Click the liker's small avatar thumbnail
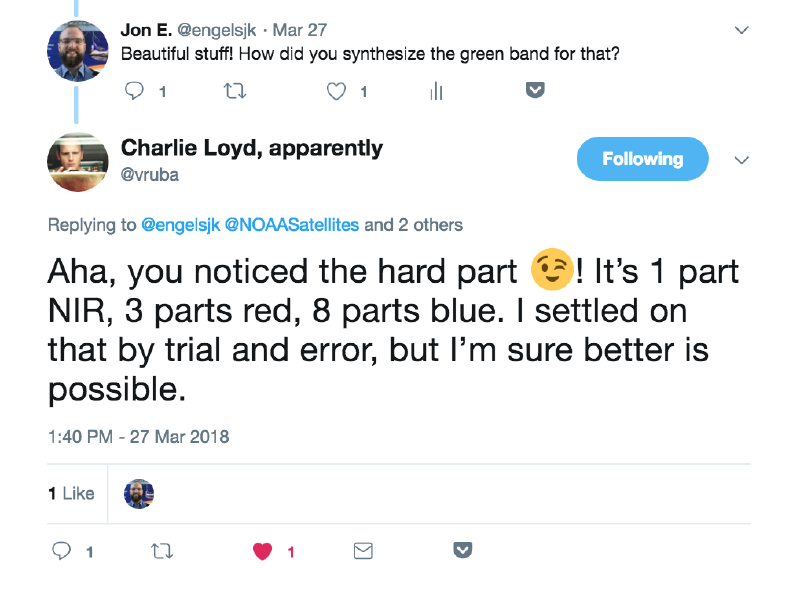The image size is (800, 600). point(139,493)
